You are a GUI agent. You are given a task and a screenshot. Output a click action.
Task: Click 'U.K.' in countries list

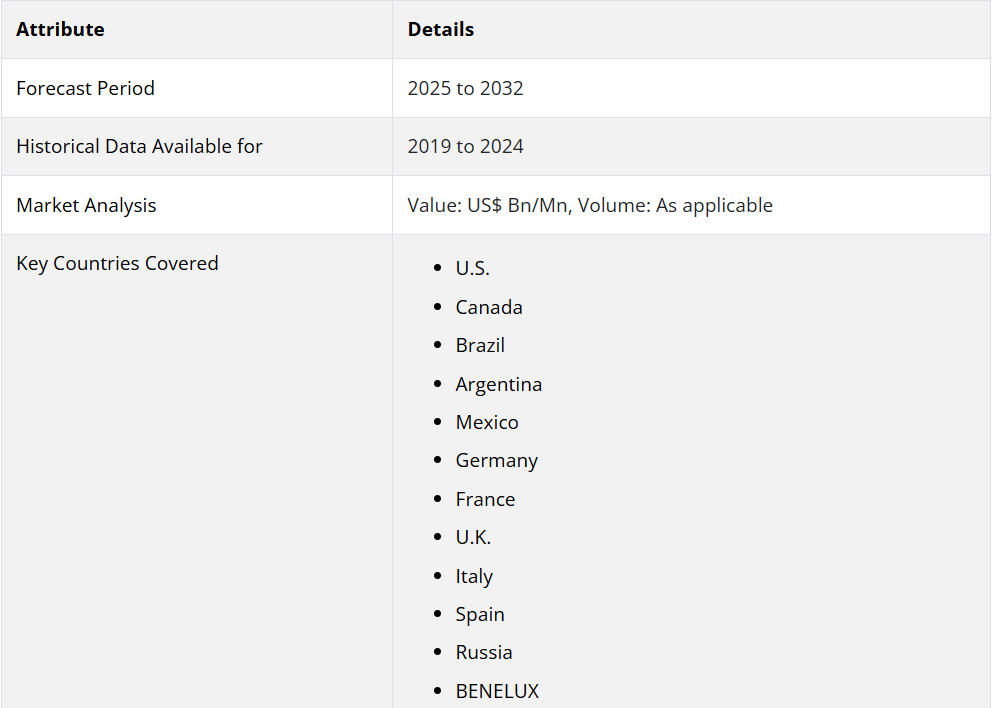click(473, 537)
